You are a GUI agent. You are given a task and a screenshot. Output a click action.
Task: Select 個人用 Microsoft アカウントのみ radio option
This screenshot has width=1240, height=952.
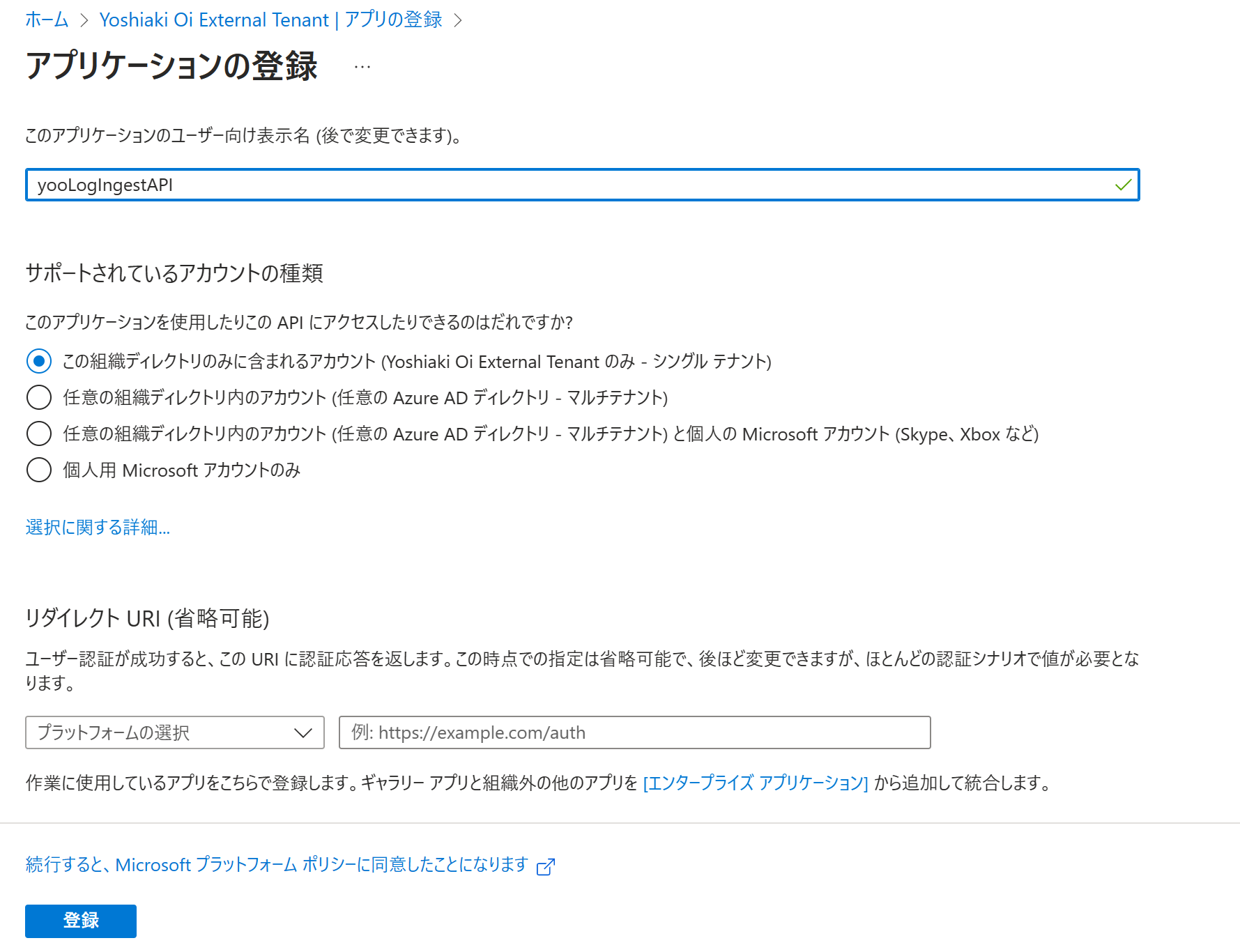click(x=39, y=470)
